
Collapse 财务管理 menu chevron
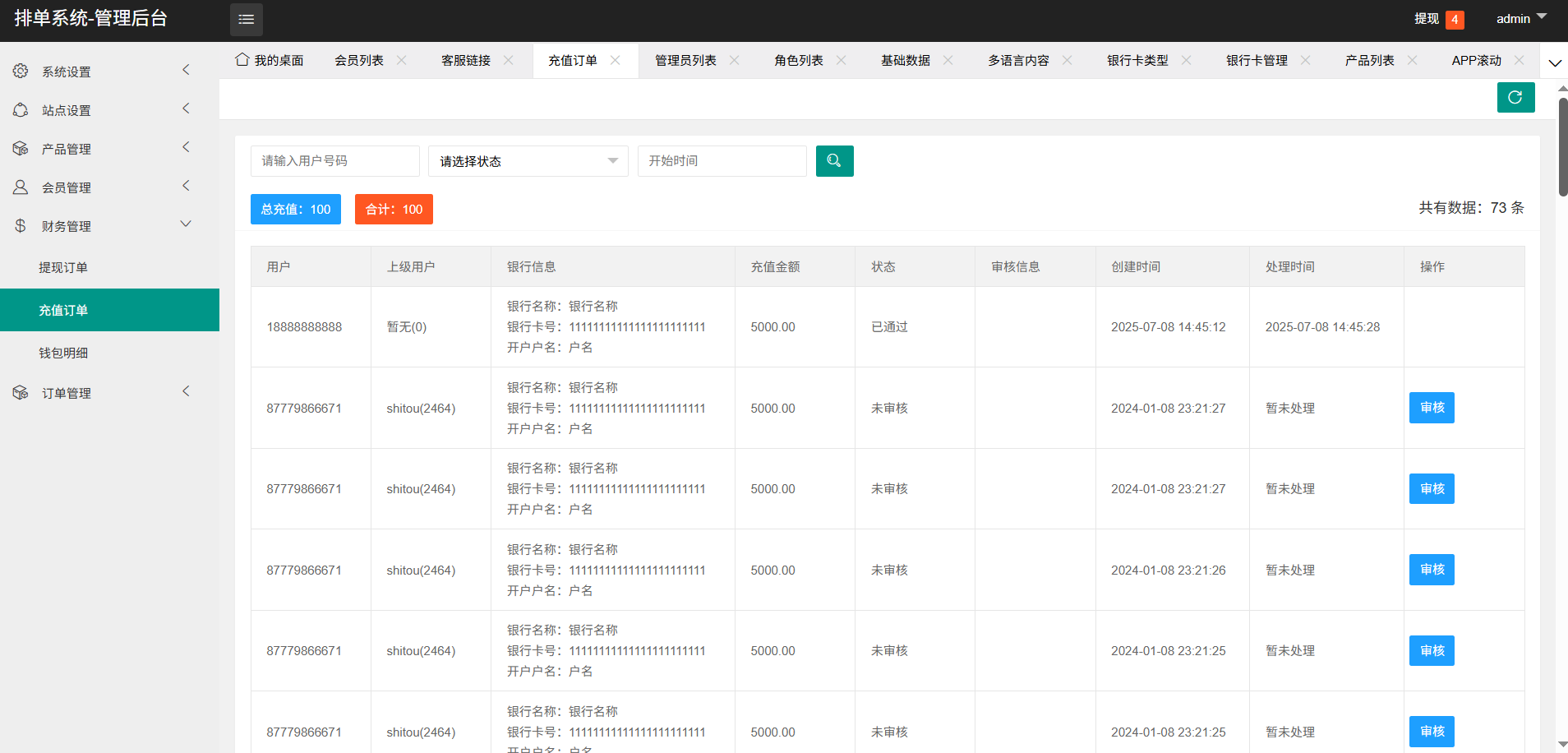pos(186,224)
